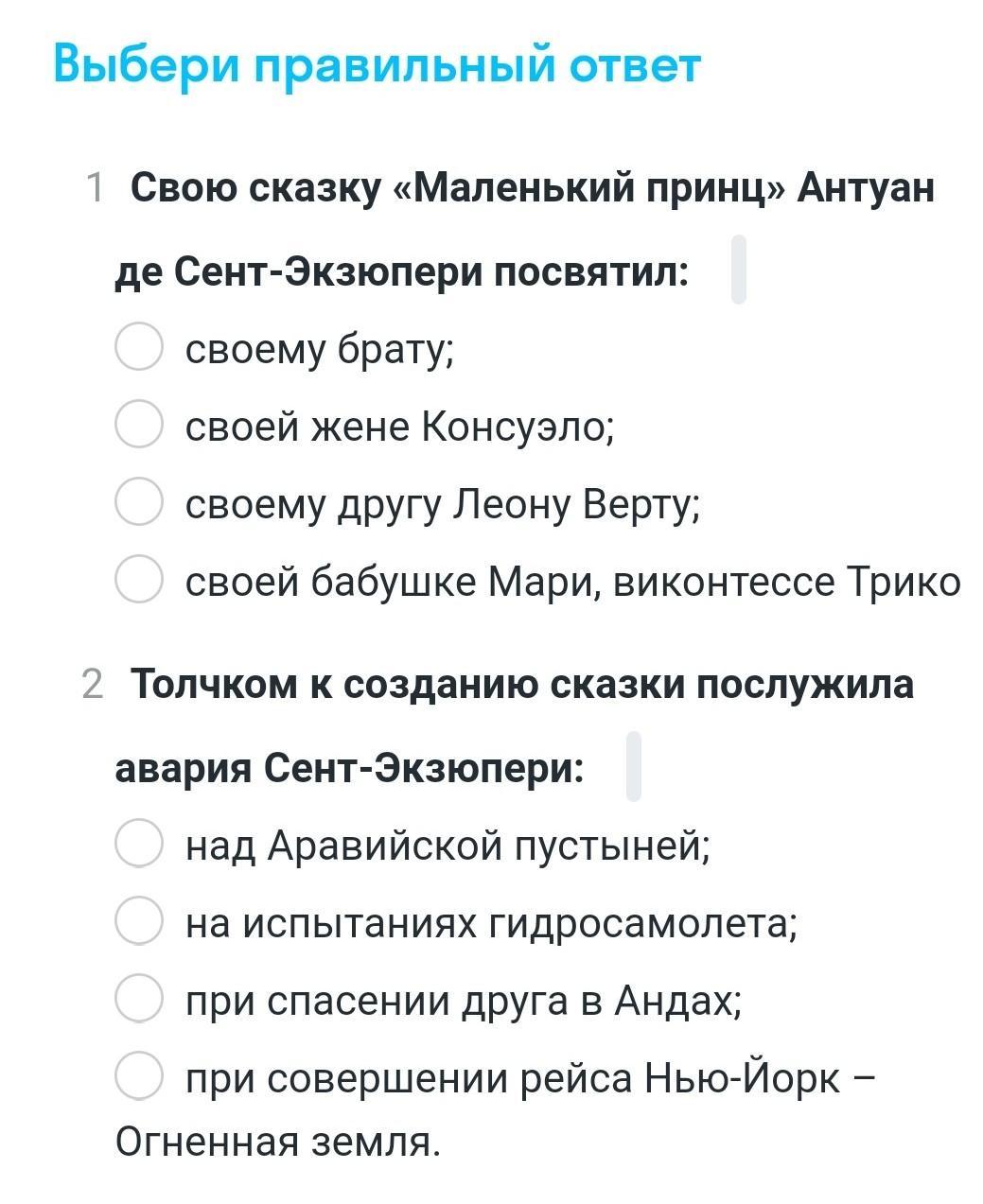
Task: Pick the answer «при спасении друга в Андах»
Action: (x=139, y=998)
